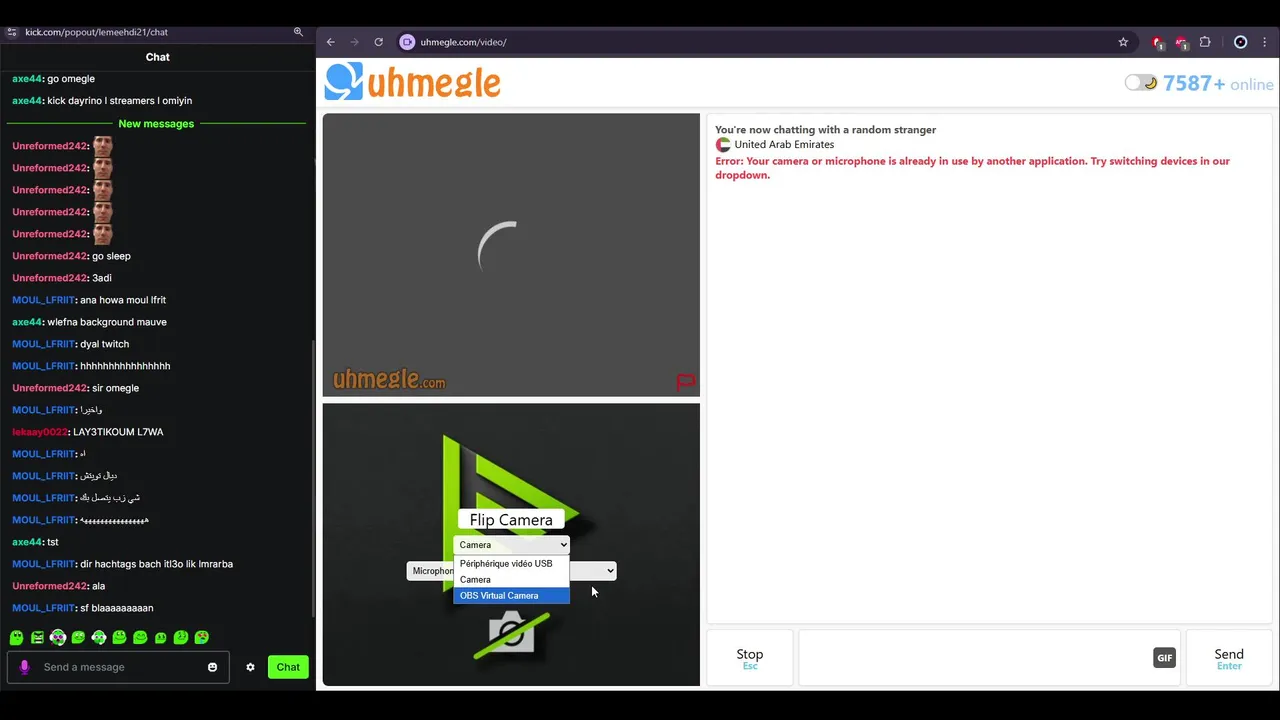
Task: Insert the first green blob emote
Action: 17,637
